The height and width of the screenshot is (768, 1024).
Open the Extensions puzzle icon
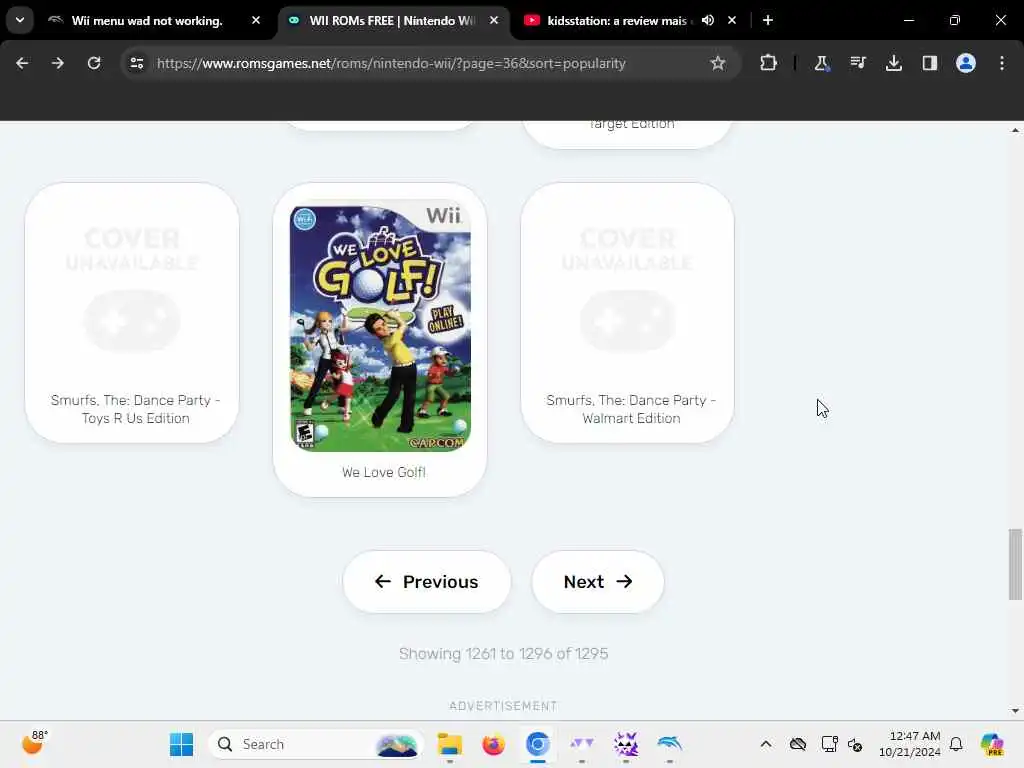point(769,63)
